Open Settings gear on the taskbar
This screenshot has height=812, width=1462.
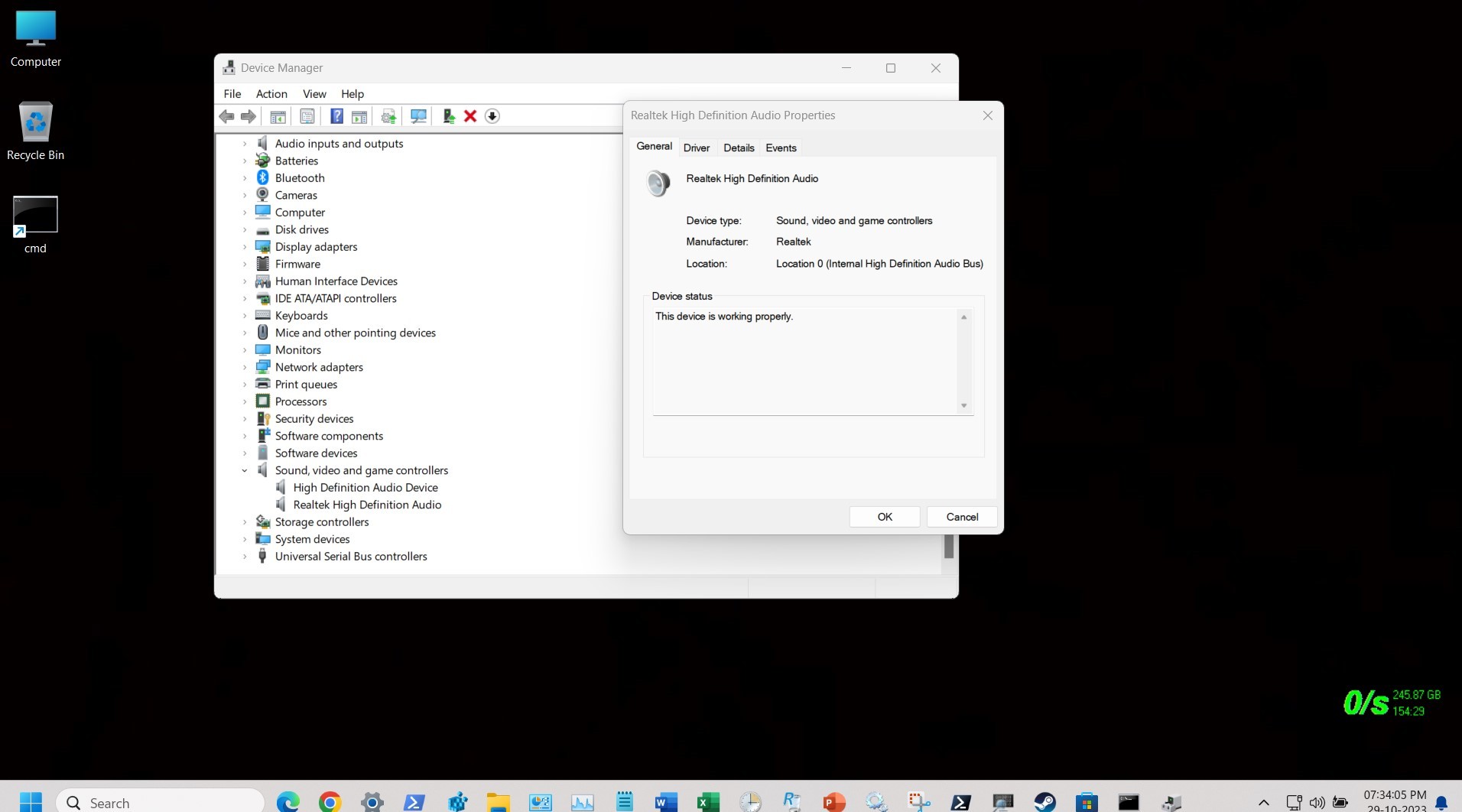372,802
